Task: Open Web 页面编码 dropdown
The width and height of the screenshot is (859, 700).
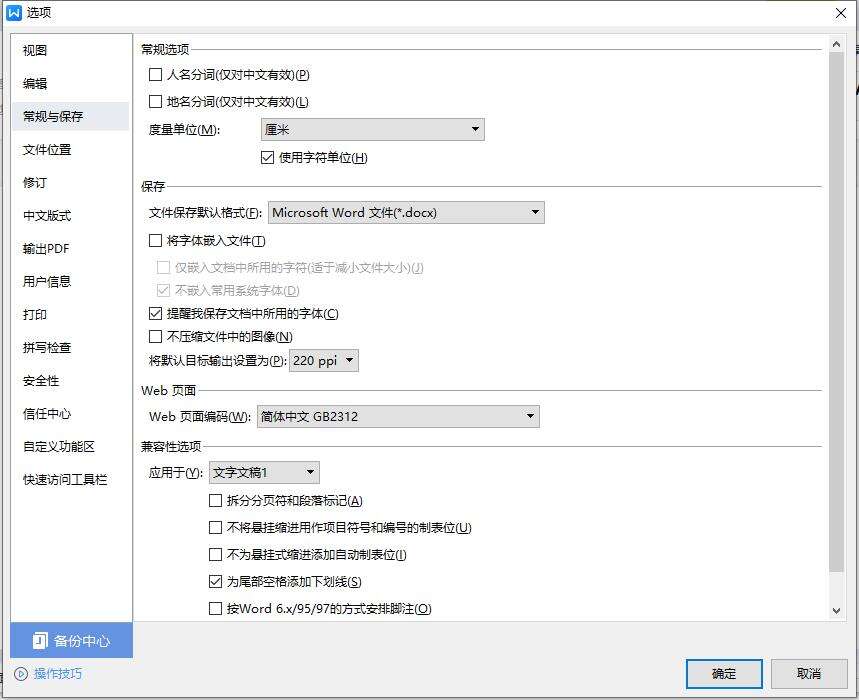Action: coord(398,416)
